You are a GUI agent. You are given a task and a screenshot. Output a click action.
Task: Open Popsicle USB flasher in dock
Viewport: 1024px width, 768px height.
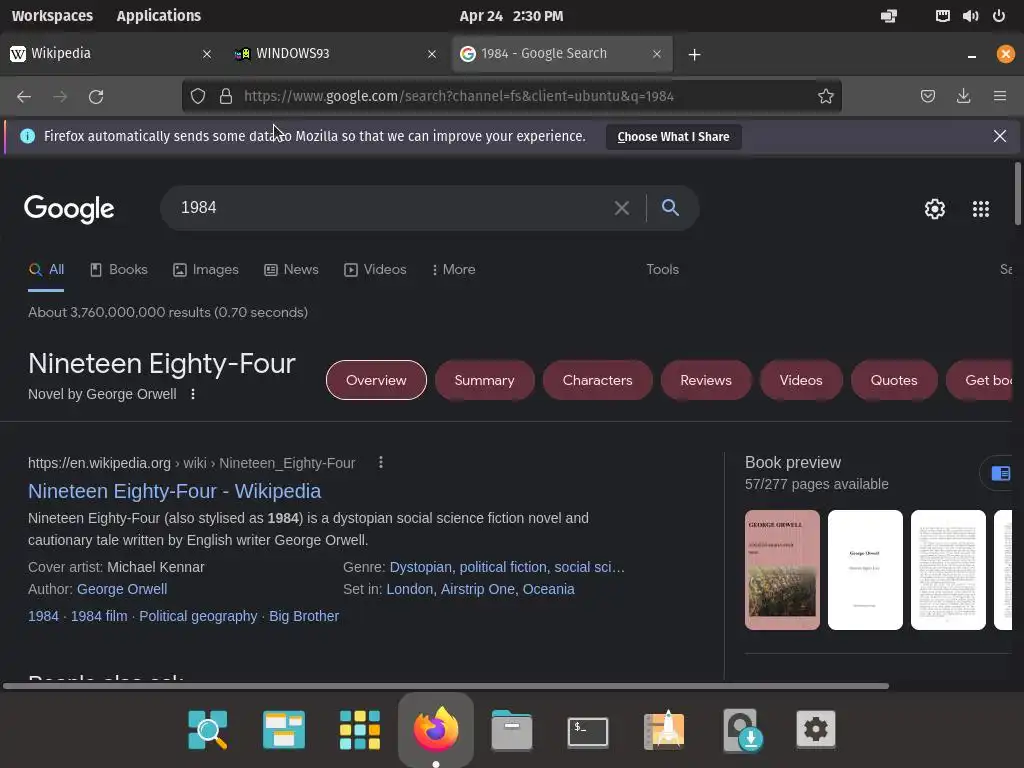(741, 729)
